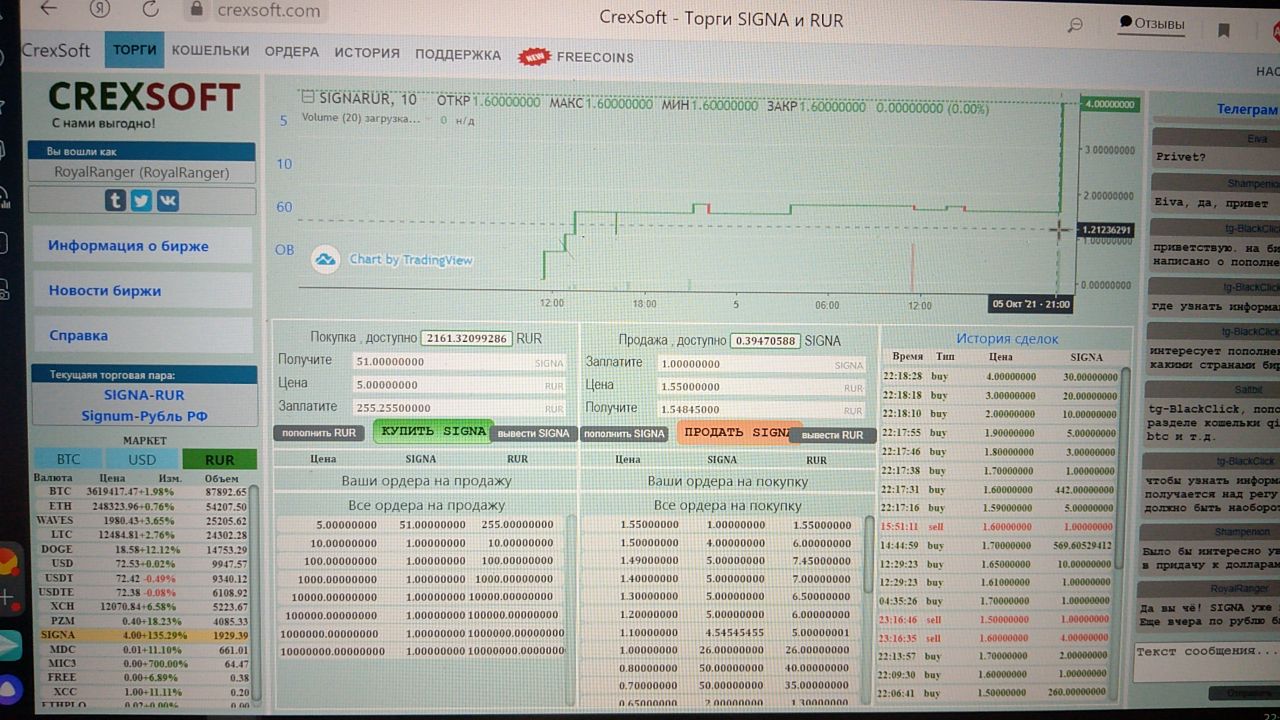Select the DOGE row in market list
This screenshot has height=720, width=1280.
(x=140, y=549)
